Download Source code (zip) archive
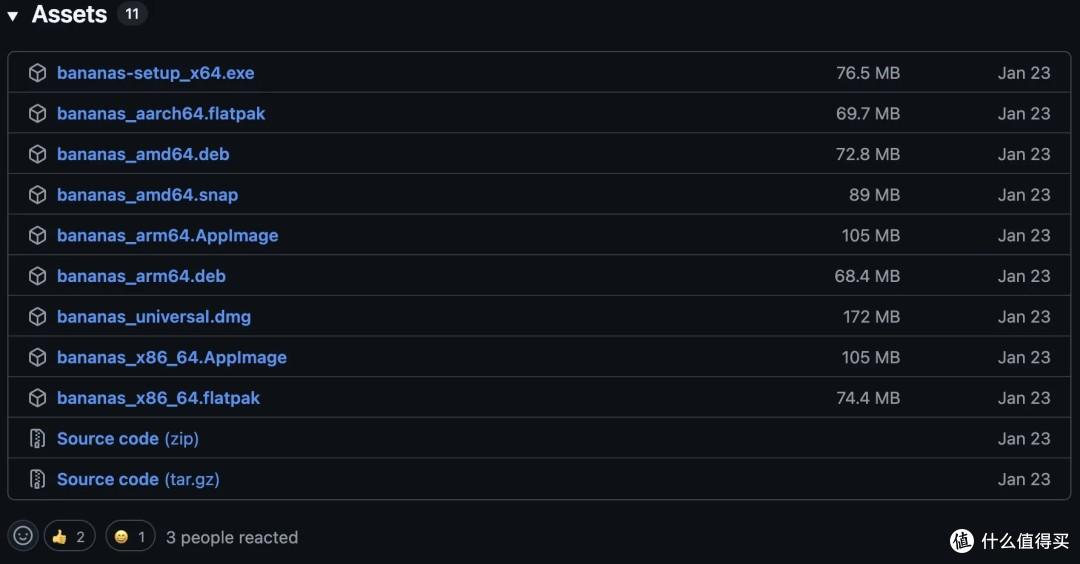1080x564 pixels. pyautogui.click(x=128, y=439)
